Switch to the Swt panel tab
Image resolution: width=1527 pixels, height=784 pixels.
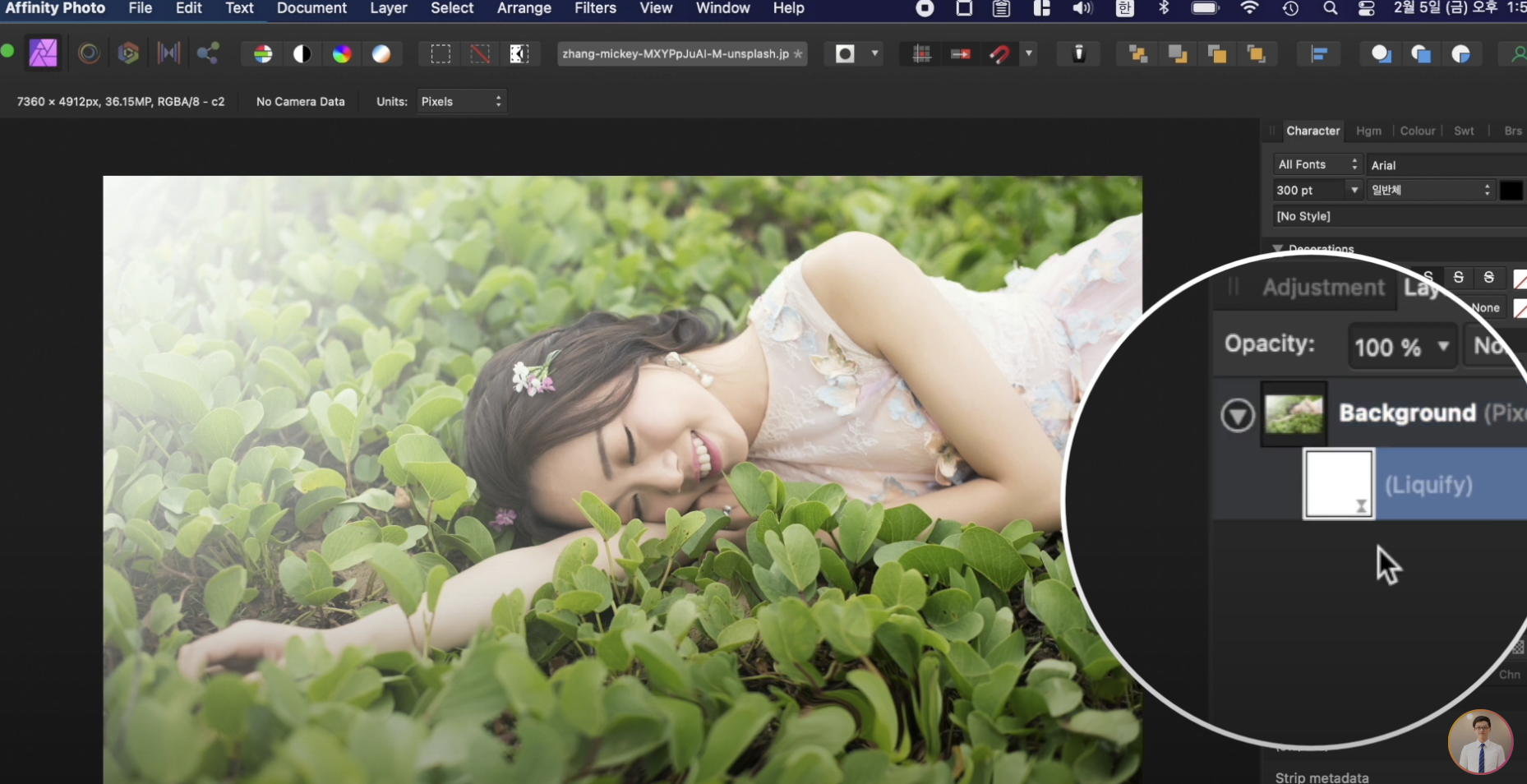[x=1464, y=131]
